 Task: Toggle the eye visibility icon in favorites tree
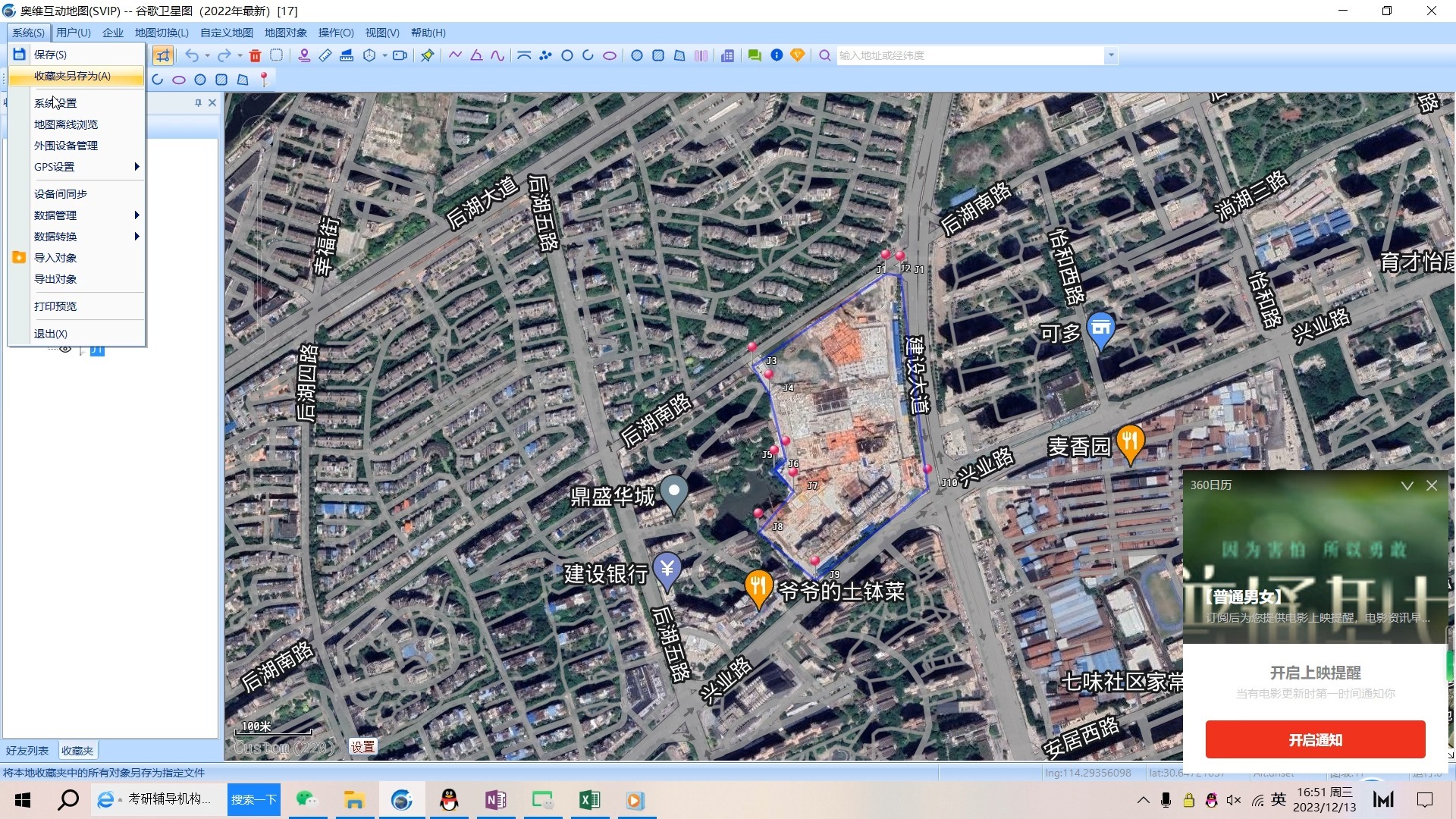65,349
